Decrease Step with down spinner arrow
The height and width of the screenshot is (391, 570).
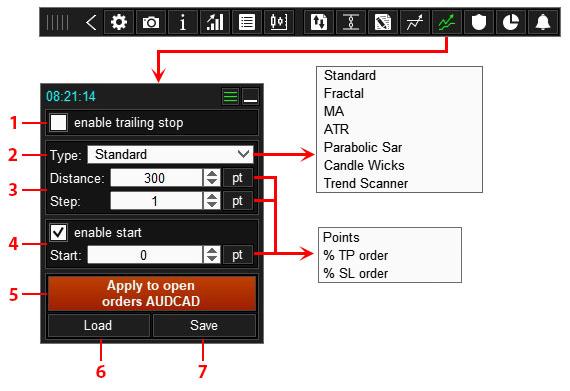212,205
